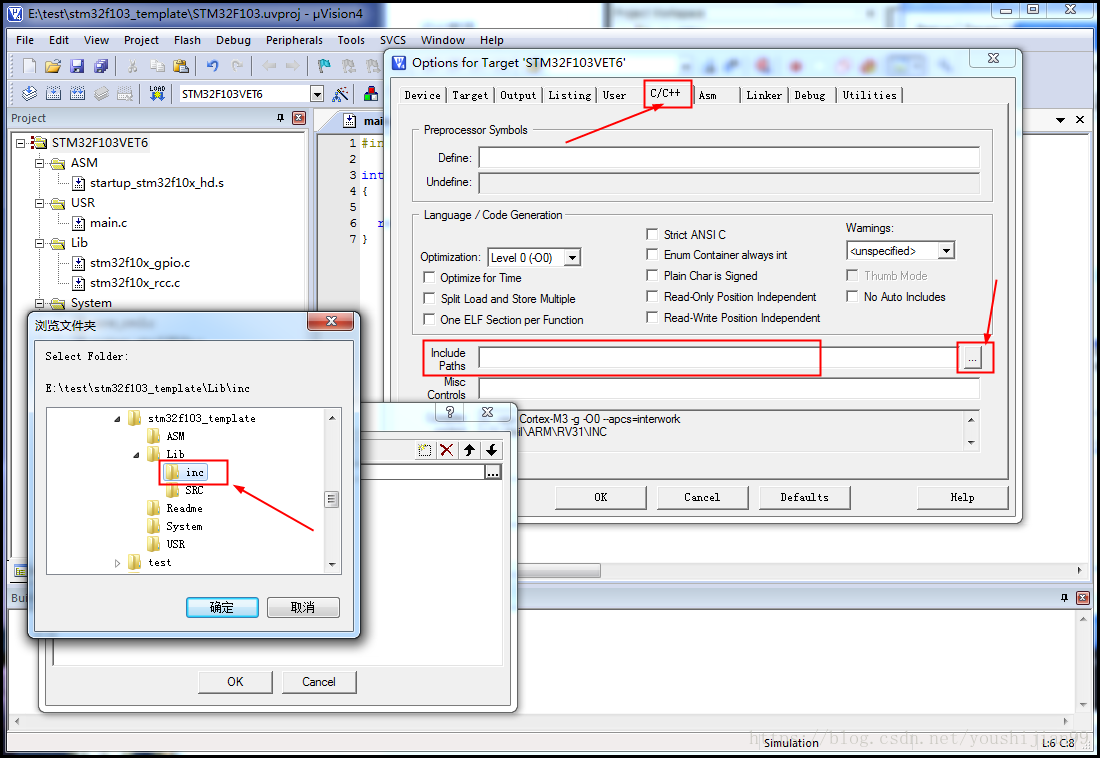Collapse the USR group in project tree
The width and height of the screenshot is (1100, 758).
pos(40,204)
